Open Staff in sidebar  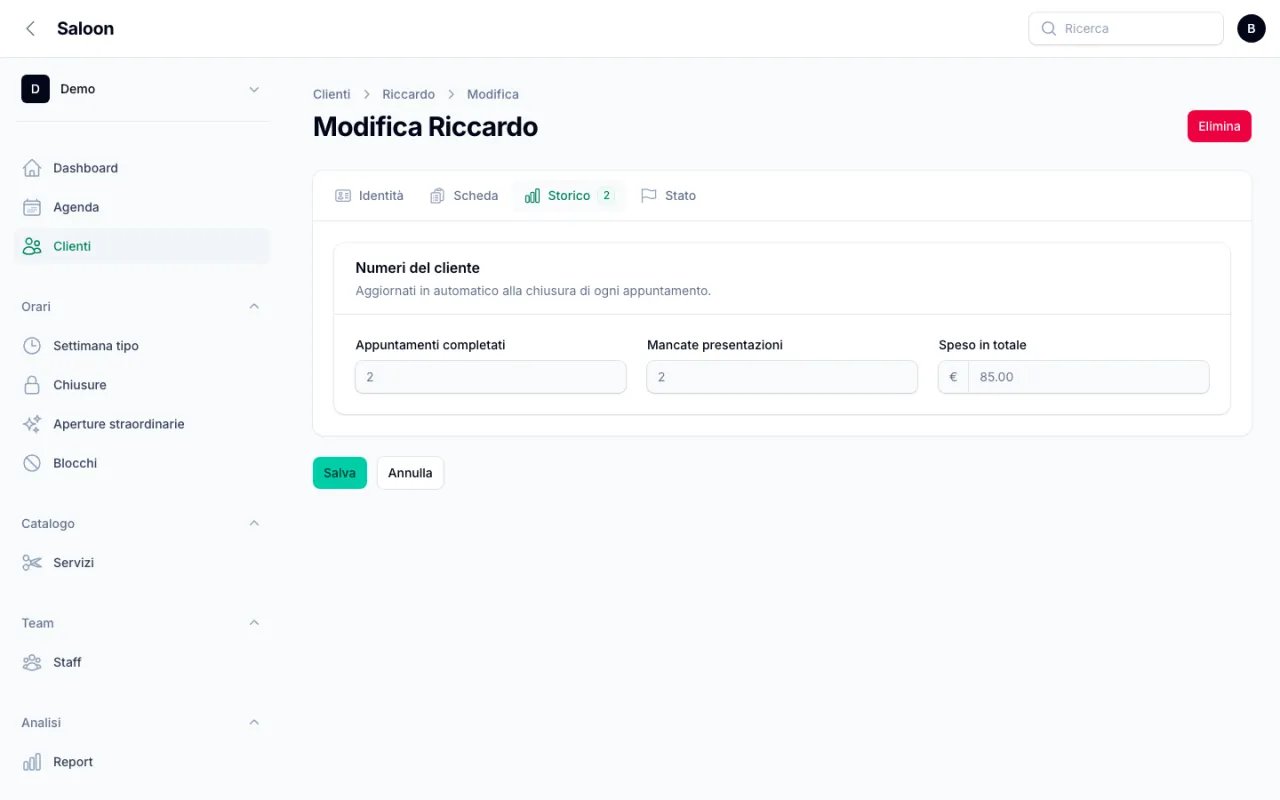point(142,662)
